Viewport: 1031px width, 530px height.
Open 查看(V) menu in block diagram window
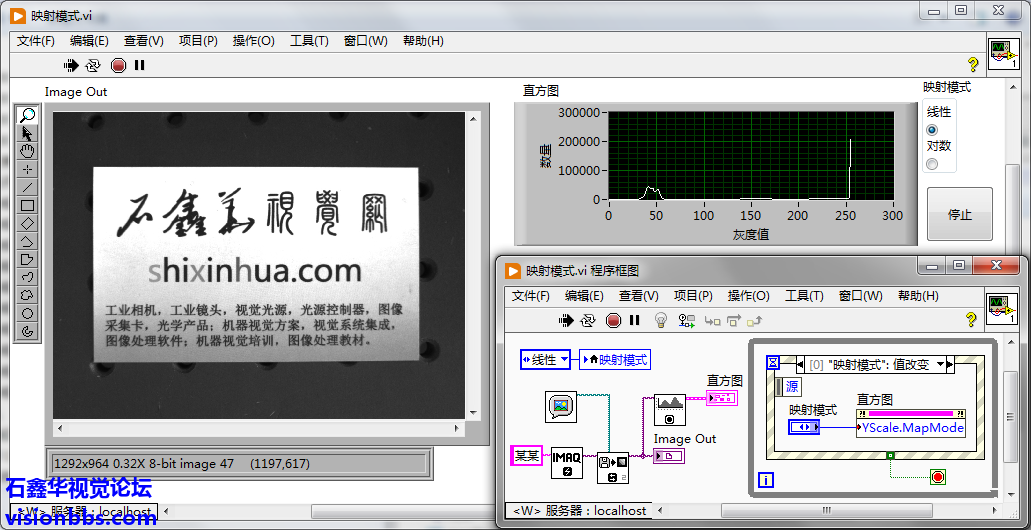638,296
